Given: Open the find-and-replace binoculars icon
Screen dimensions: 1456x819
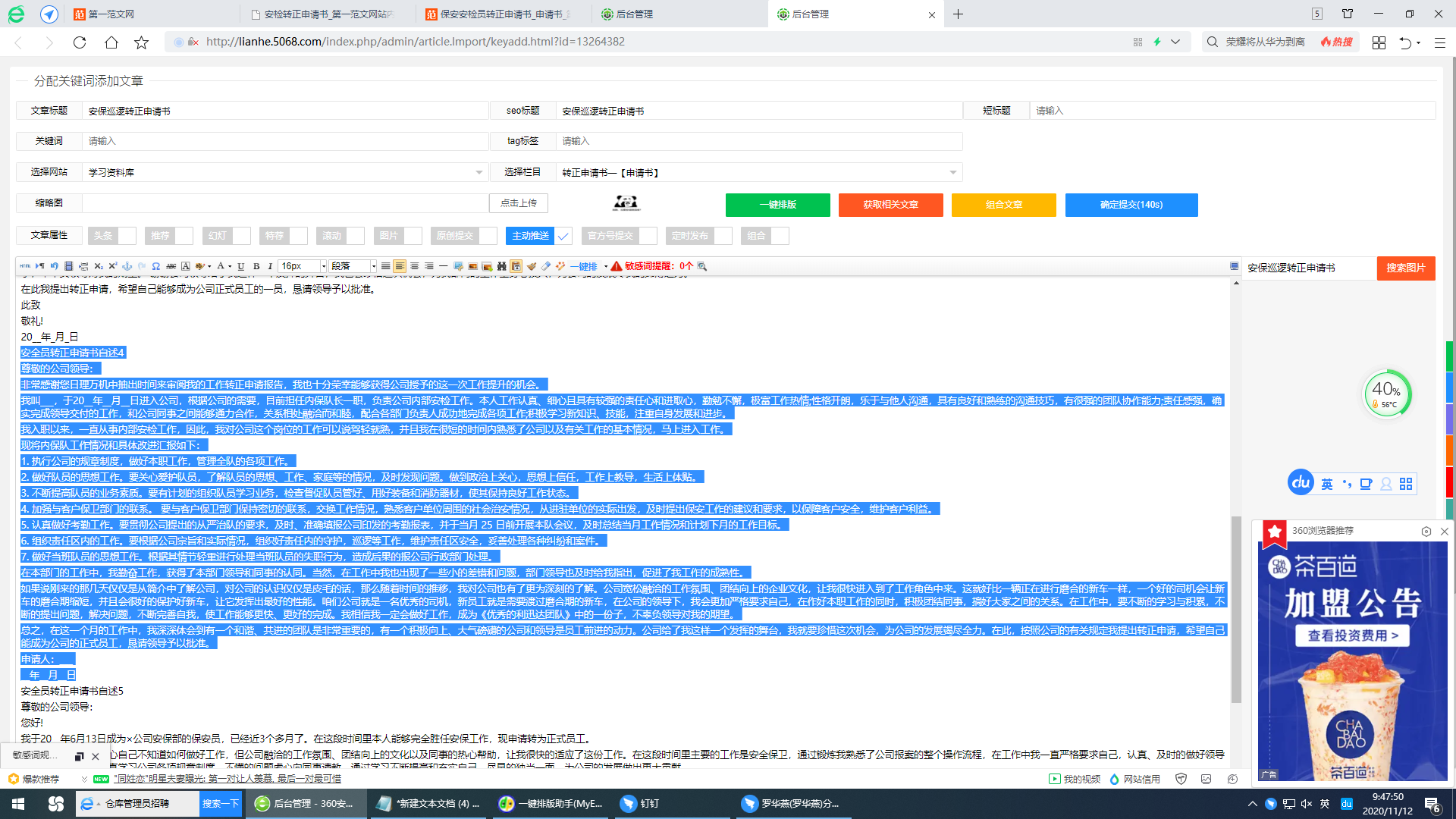Looking at the screenshot, I should [x=501, y=266].
